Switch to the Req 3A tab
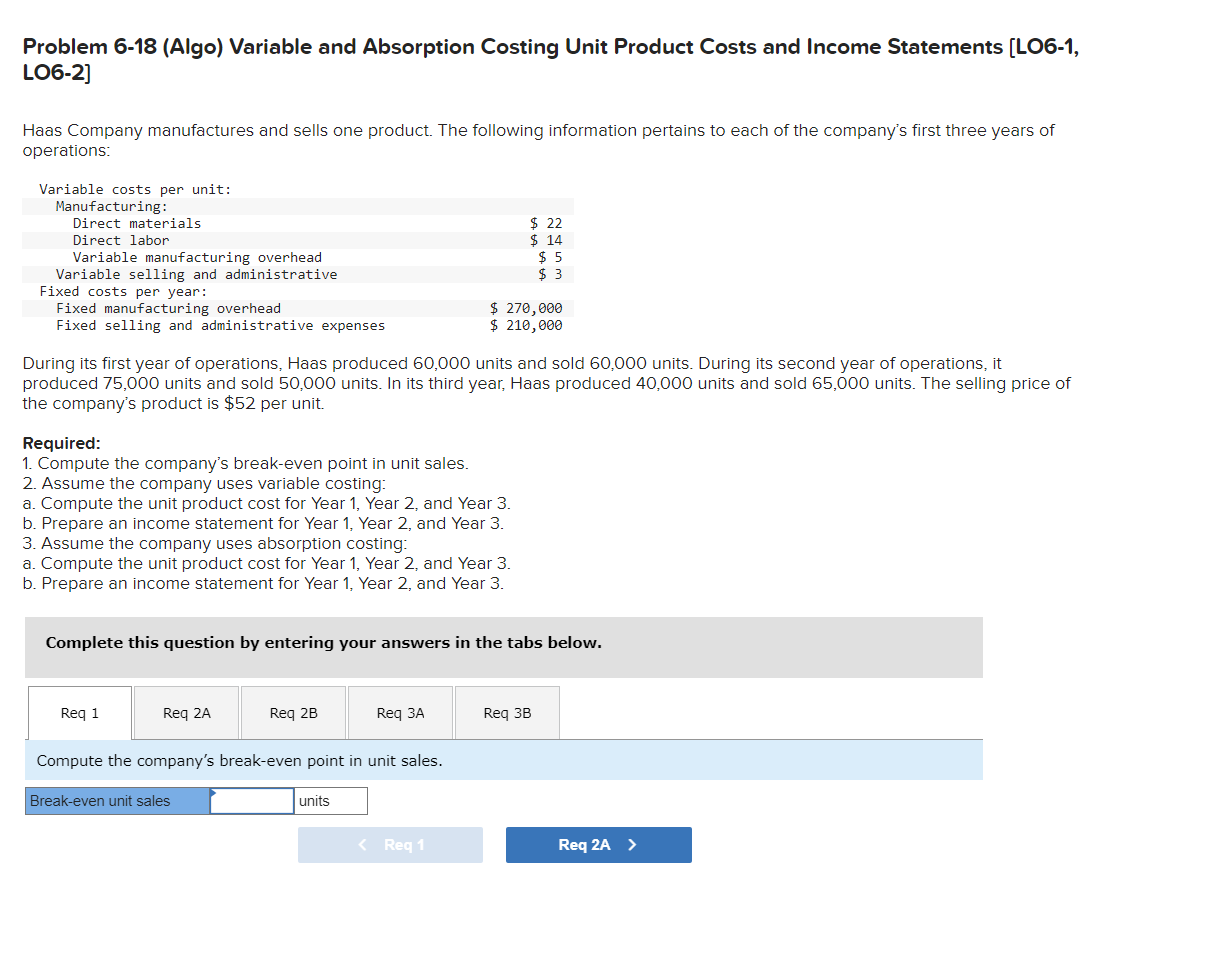 [400, 712]
